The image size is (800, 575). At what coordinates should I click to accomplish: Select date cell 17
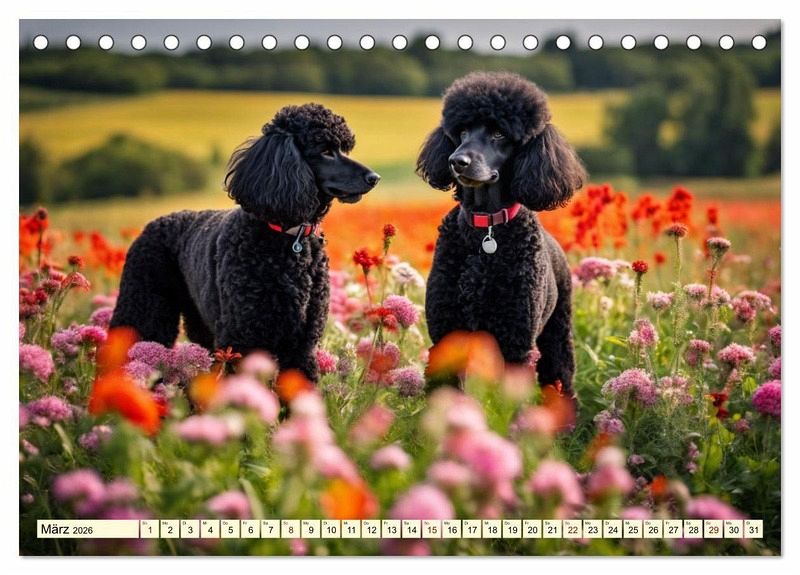coord(472,529)
